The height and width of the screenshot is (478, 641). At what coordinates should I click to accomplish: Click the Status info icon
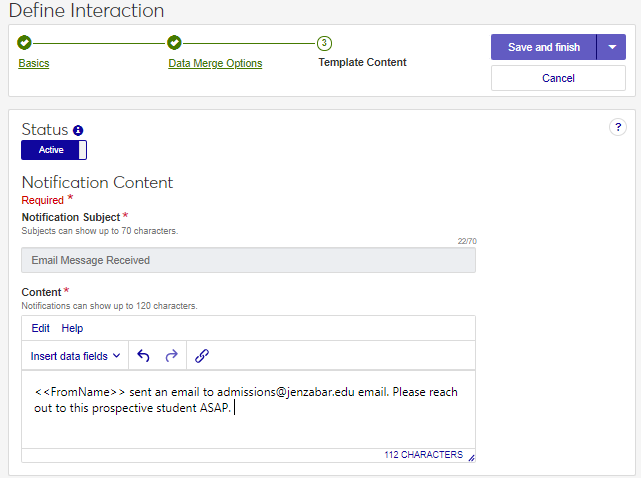[x=78, y=130]
